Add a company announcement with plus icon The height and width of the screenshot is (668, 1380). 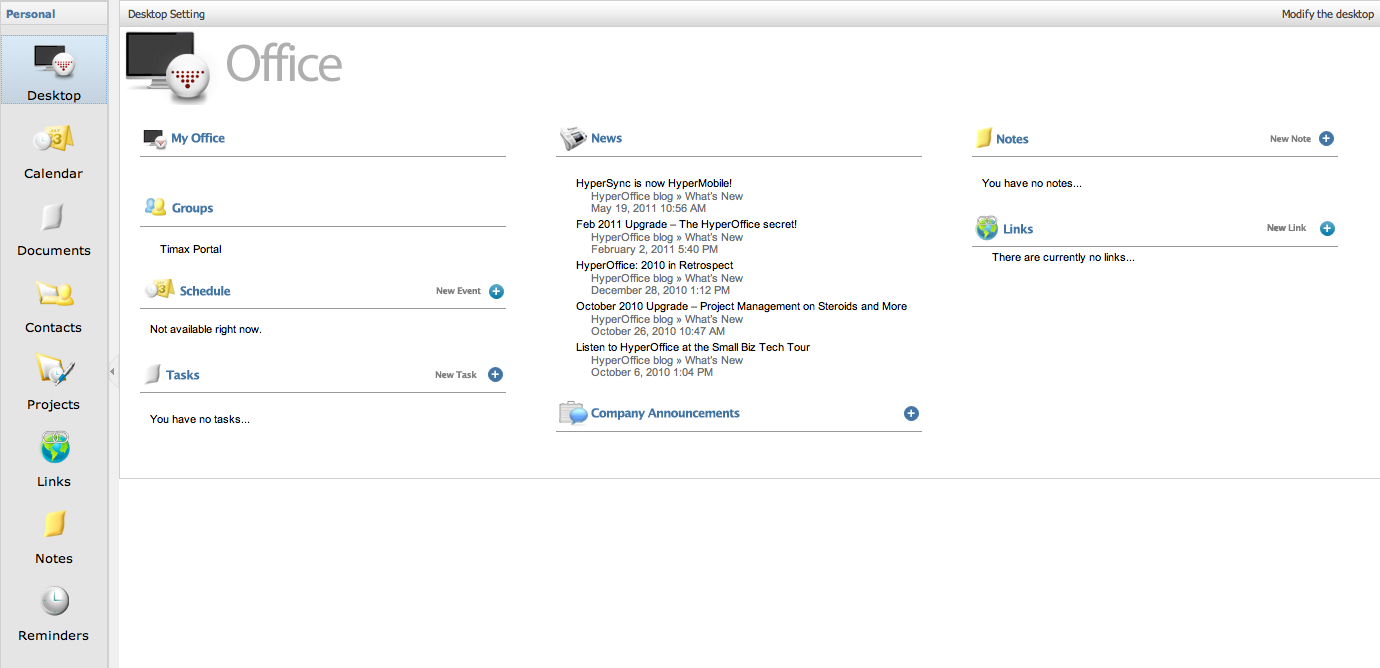point(911,413)
